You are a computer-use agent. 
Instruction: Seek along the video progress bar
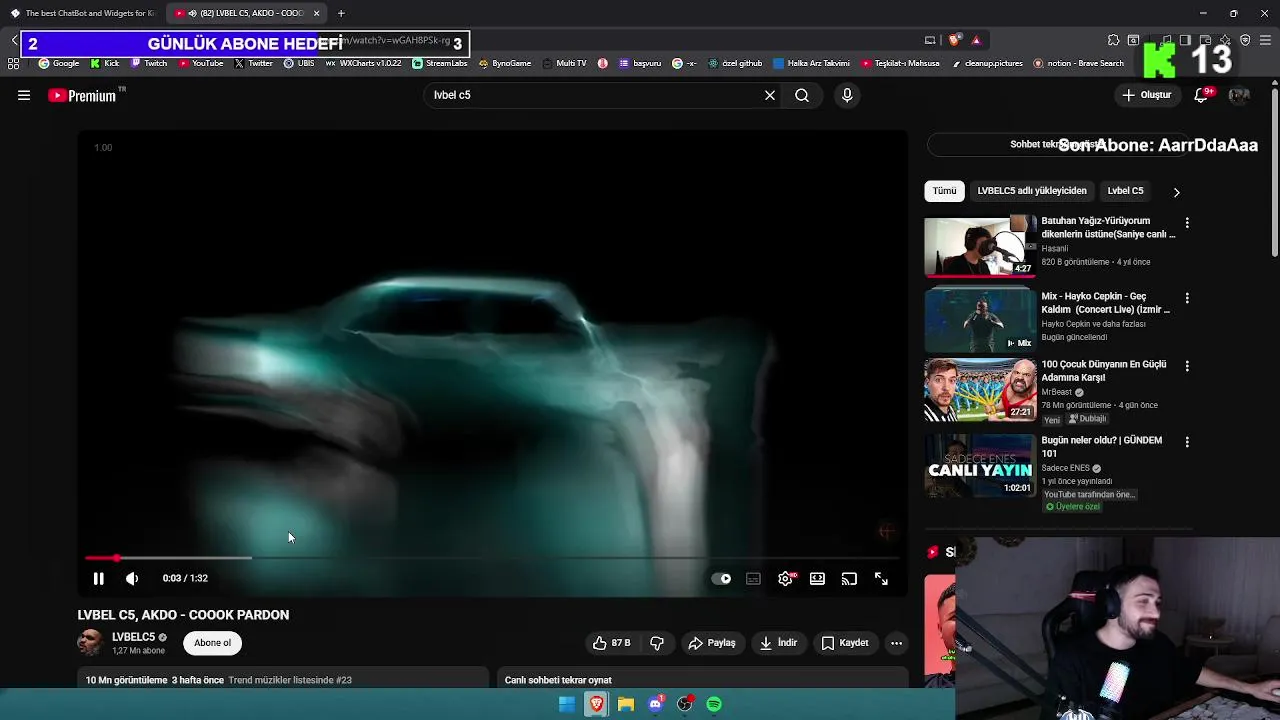click(492, 558)
